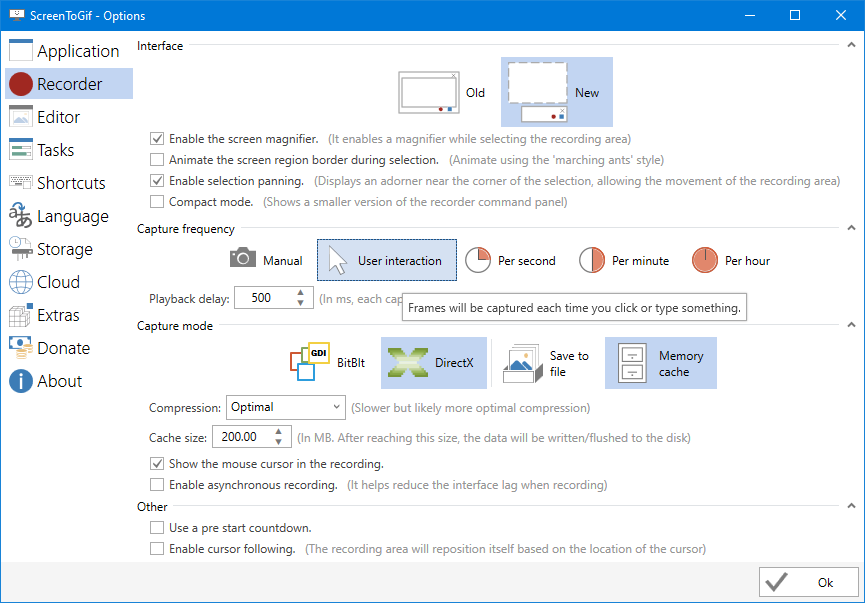
Task: Select the BitBlt capture mode label
Action: pyautogui.click(x=351, y=363)
